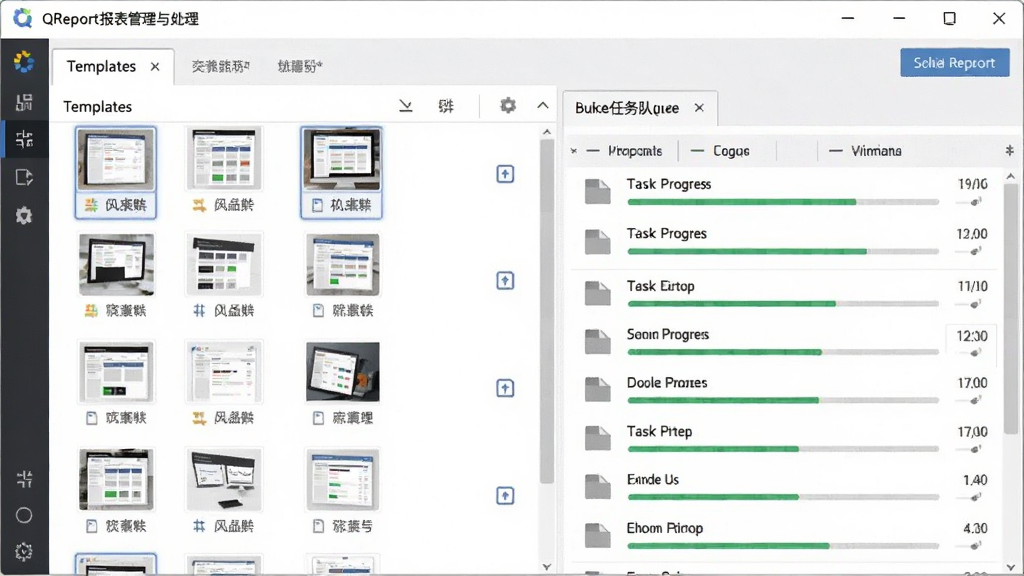This screenshot has width=1024, height=576.
Task: Click the file icon next to Soom Progres
Action: tap(598, 342)
